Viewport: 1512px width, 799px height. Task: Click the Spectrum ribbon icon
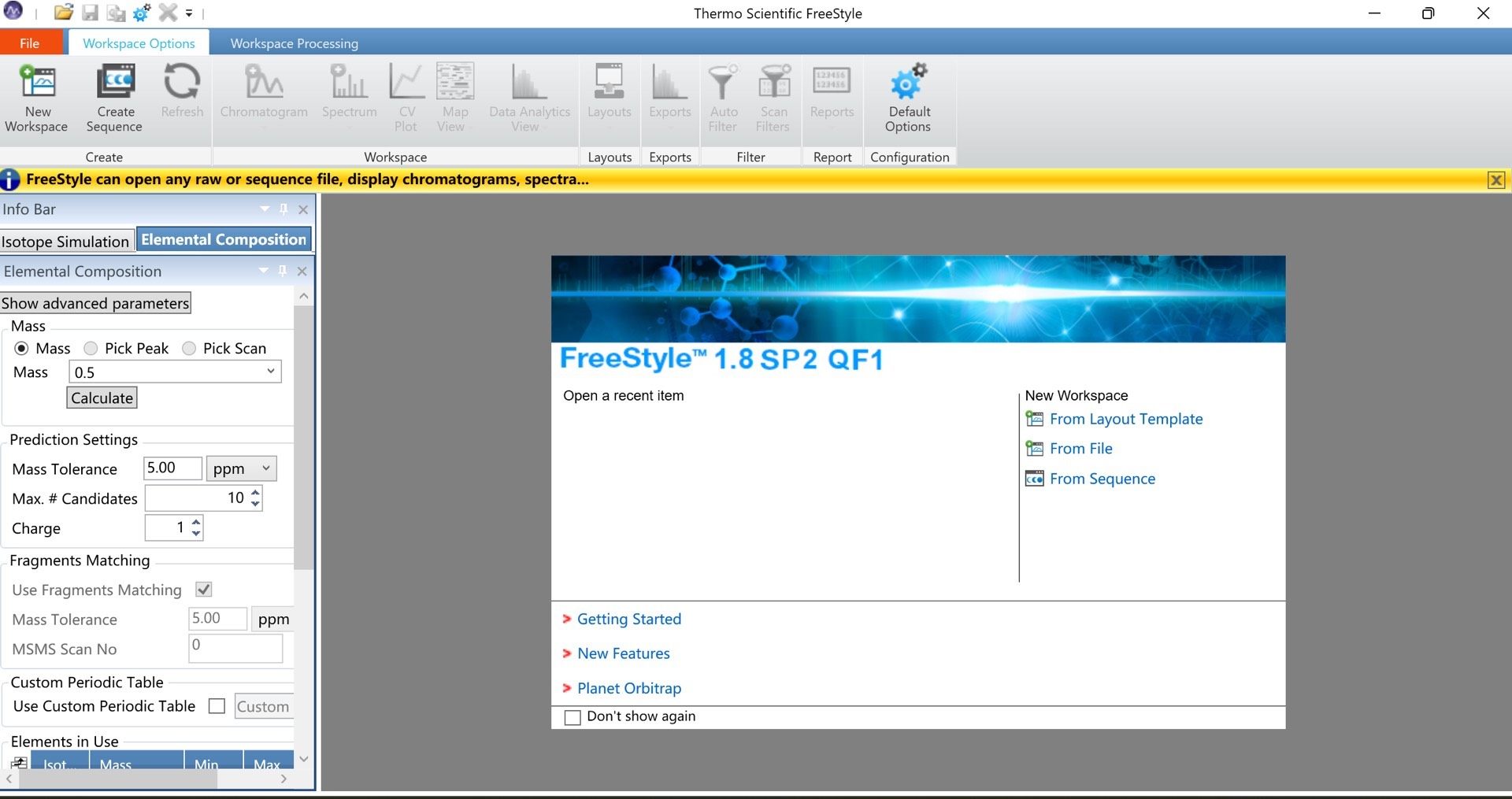[349, 81]
